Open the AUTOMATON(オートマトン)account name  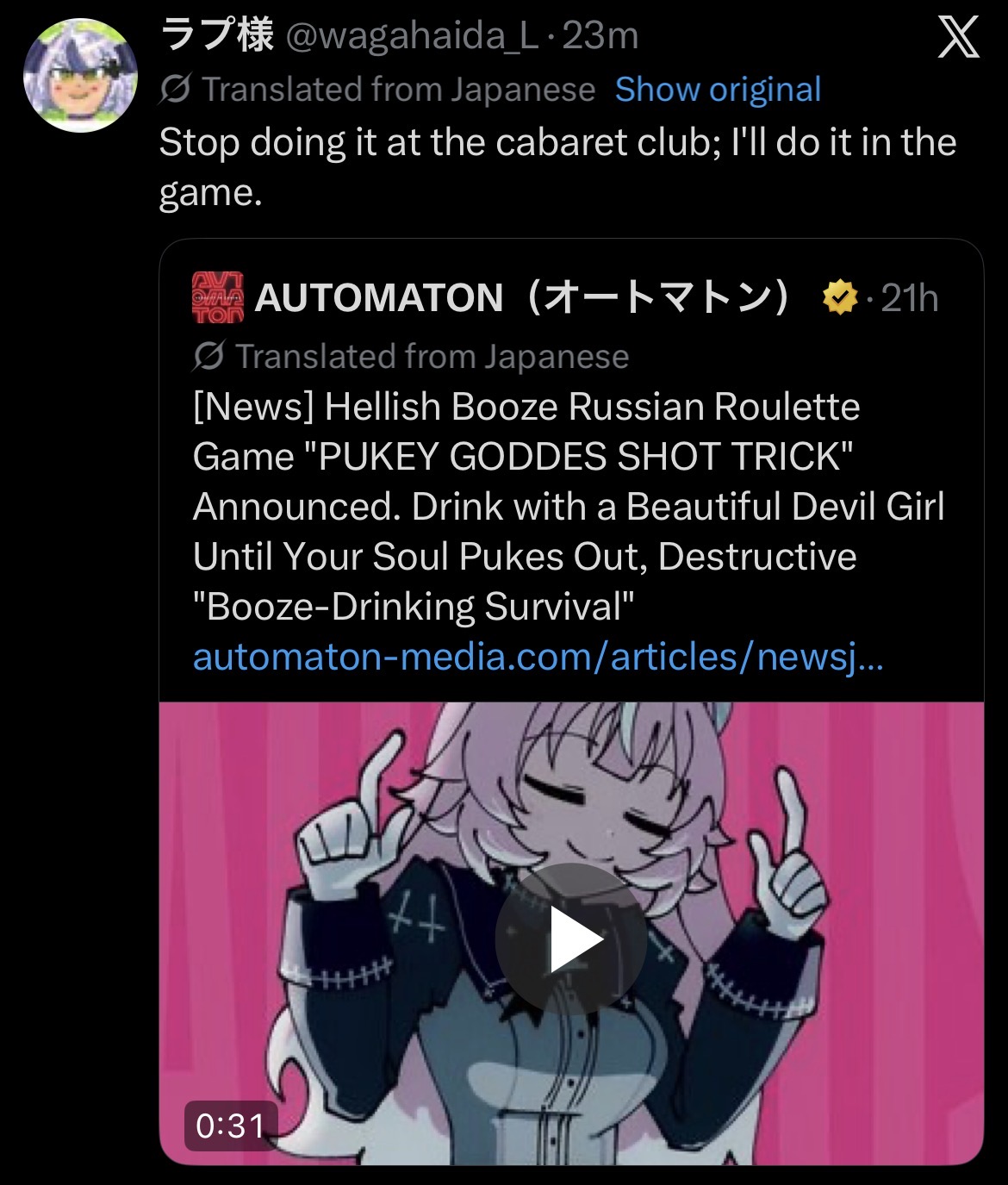524,298
